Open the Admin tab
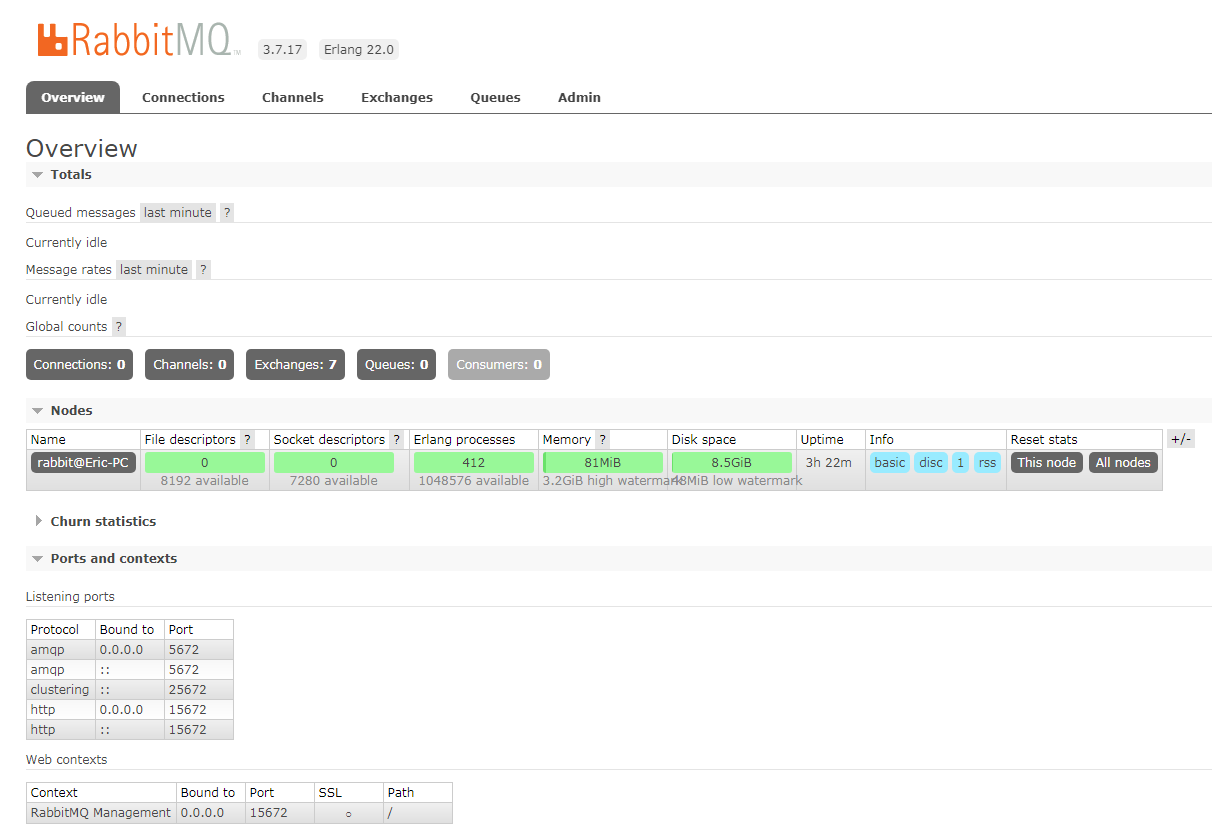The image size is (1212, 837). pos(580,97)
